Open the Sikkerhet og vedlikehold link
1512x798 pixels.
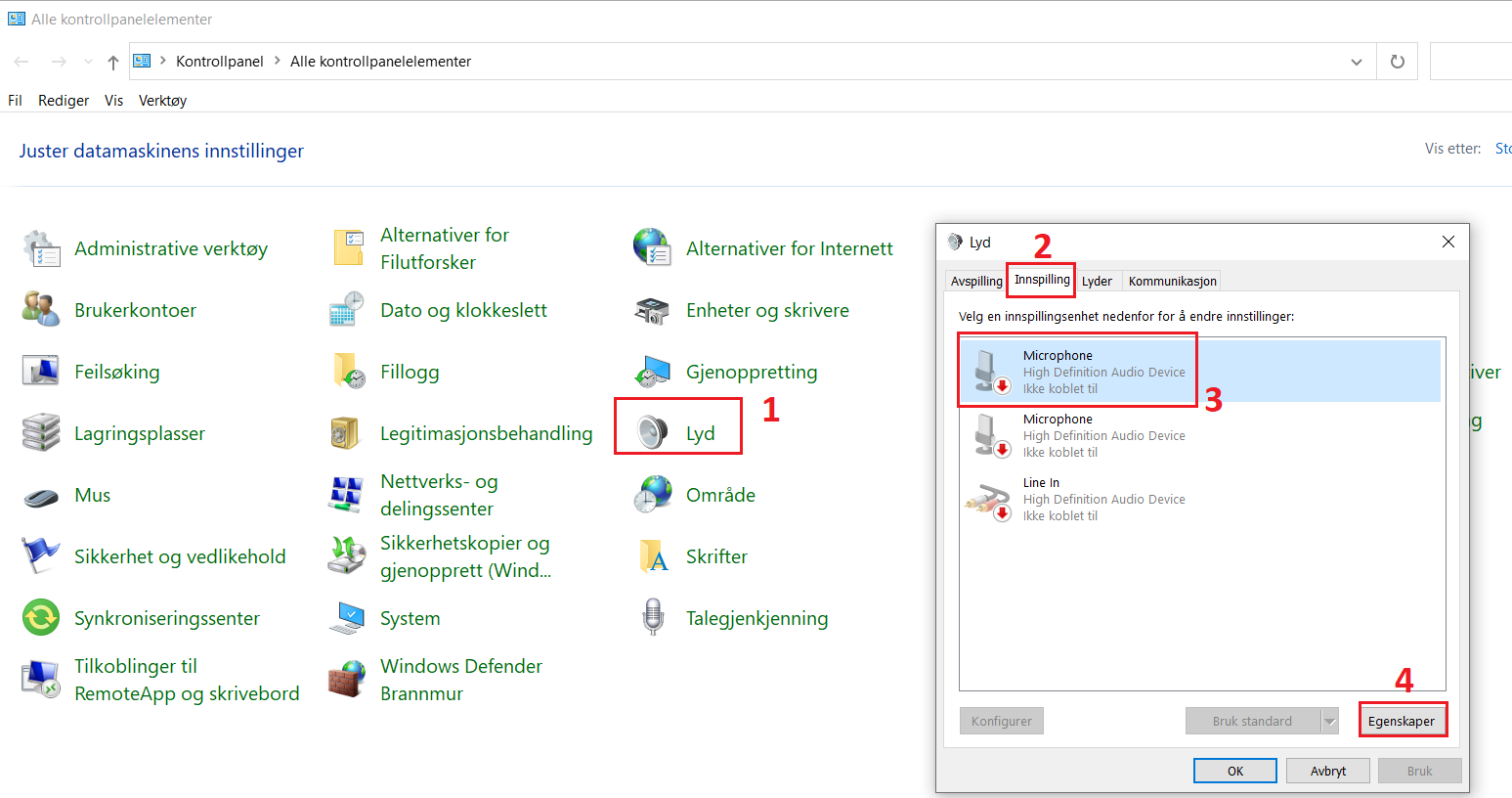pyautogui.click(x=180, y=556)
